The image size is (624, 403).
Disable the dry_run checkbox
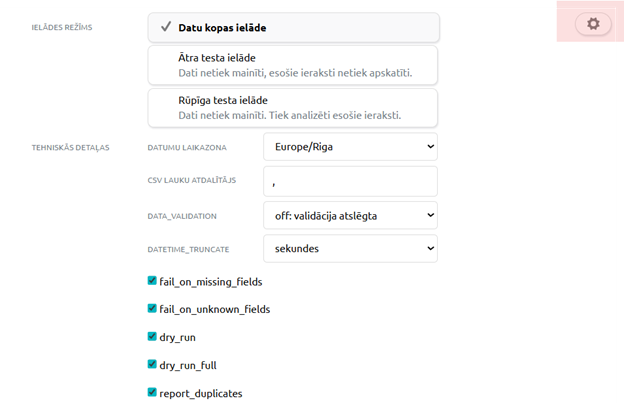[152, 337]
